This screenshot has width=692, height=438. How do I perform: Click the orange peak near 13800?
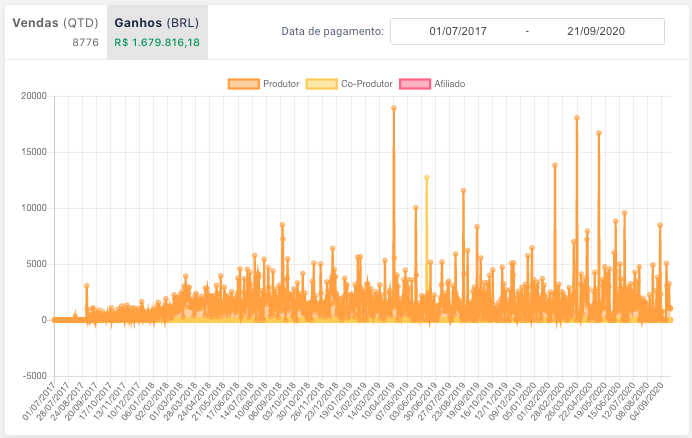555,165
